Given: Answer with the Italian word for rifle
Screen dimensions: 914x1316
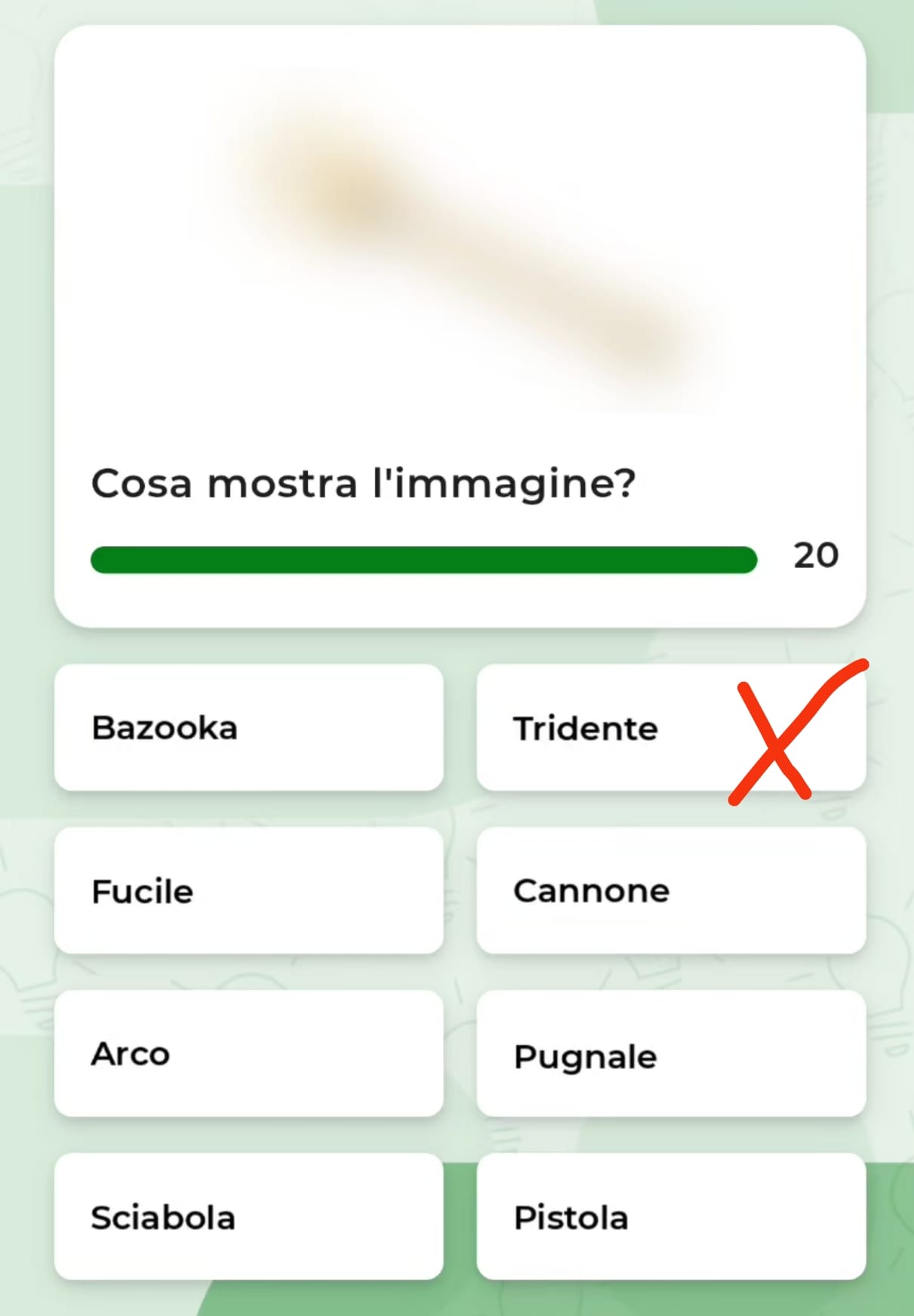Looking at the screenshot, I should tap(248, 891).
